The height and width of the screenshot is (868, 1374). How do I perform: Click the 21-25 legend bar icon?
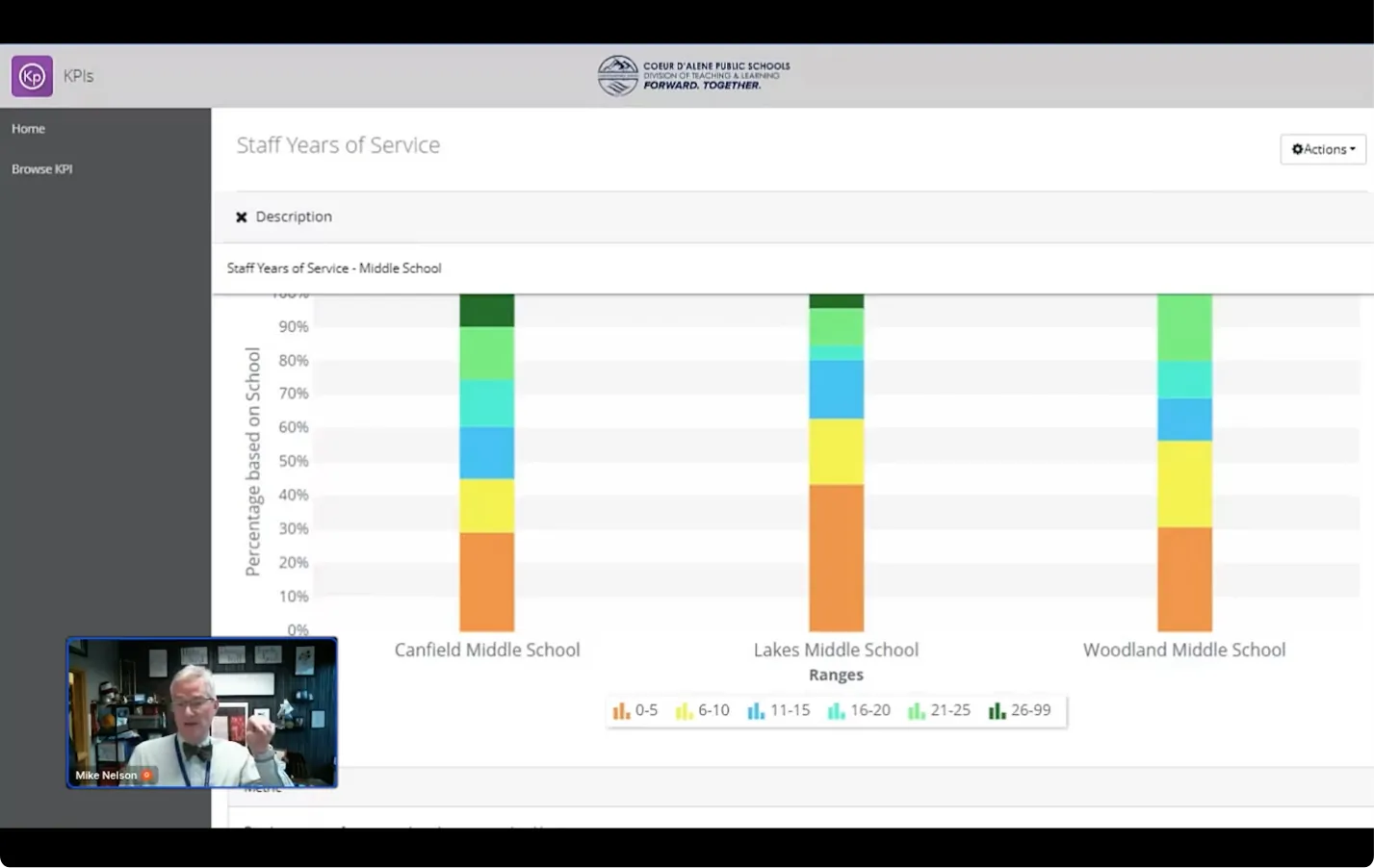click(x=916, y=711)
